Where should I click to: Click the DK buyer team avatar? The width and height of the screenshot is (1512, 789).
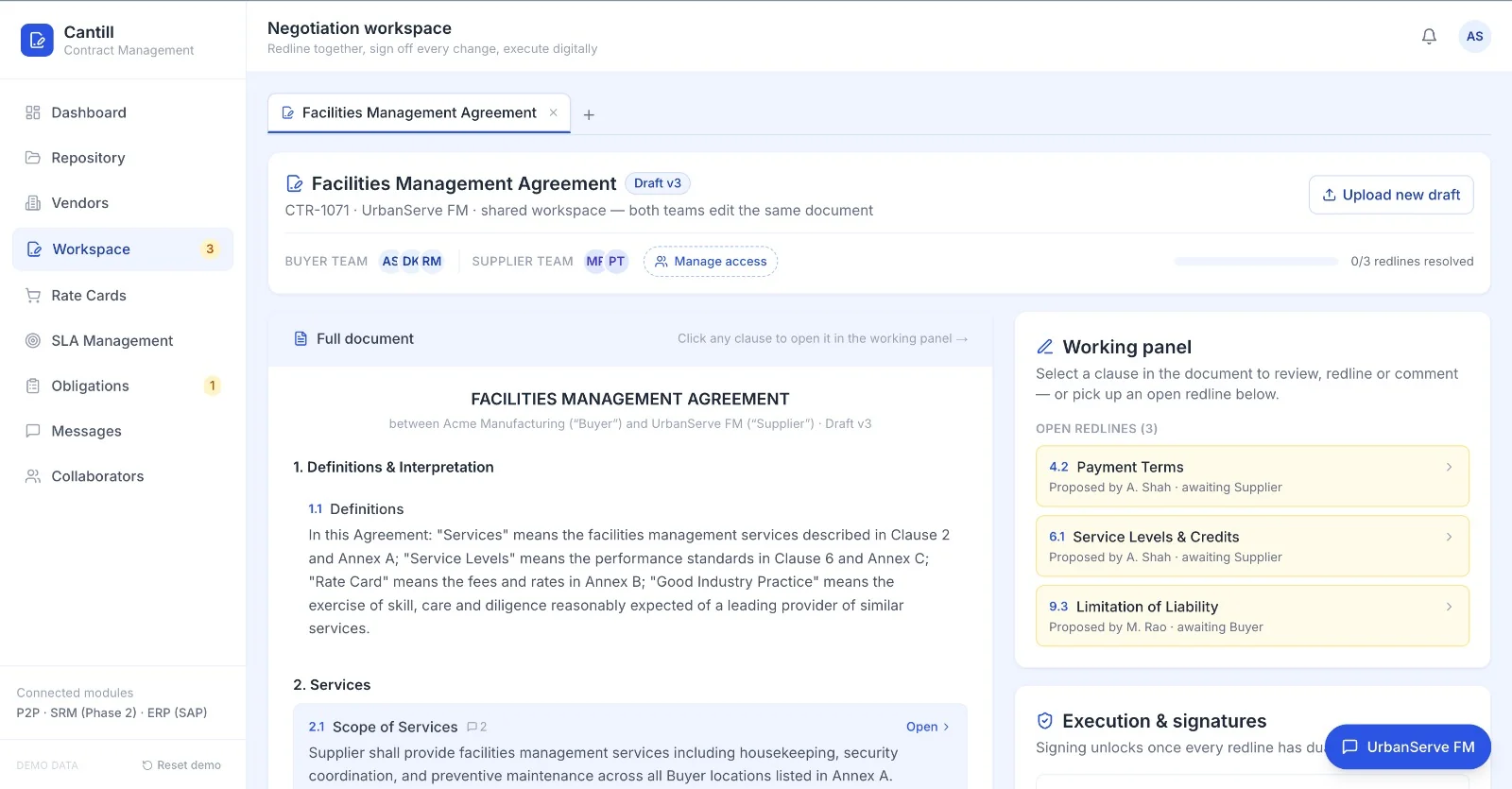click(410, 262)
